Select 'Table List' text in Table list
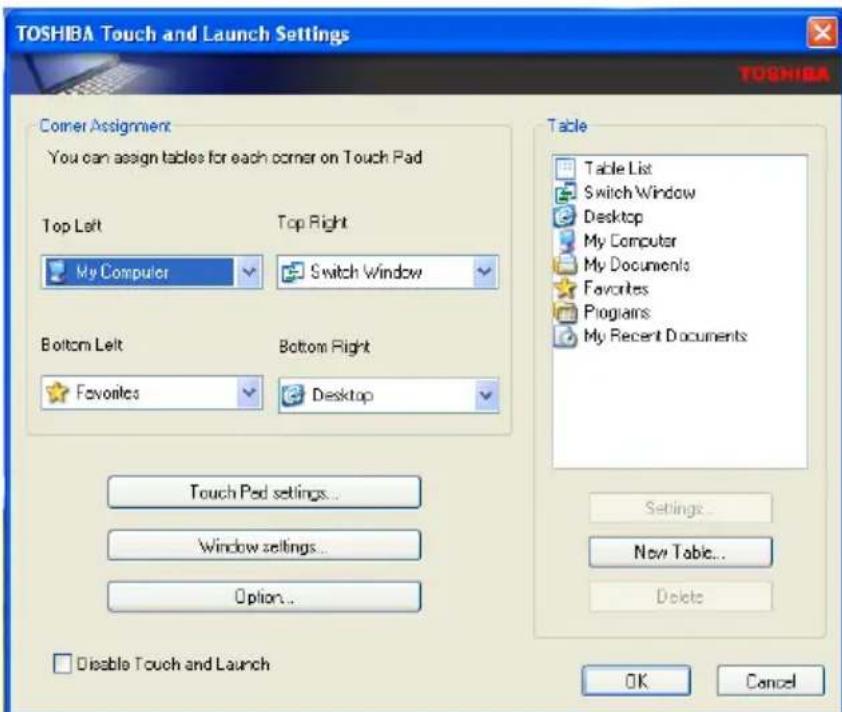Viewport: 842px width, 712px height. click(618, 169)
